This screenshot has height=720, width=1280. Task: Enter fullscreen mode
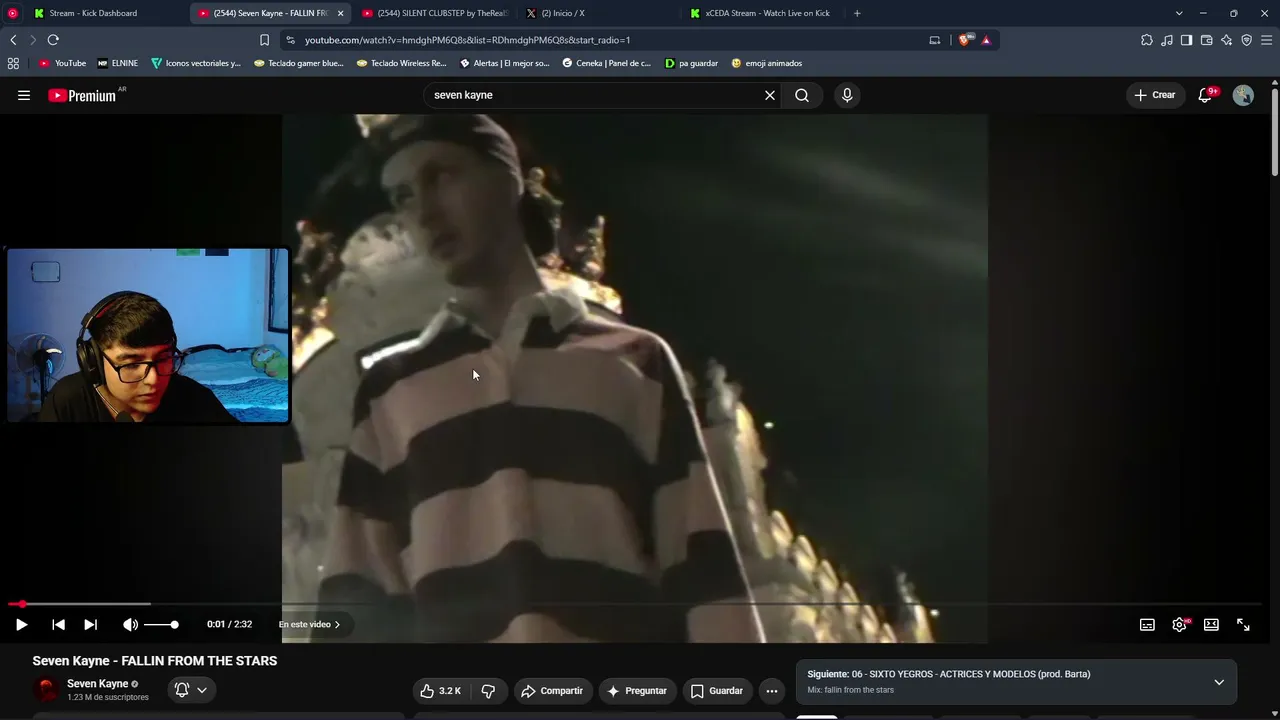pos(1243,624)
